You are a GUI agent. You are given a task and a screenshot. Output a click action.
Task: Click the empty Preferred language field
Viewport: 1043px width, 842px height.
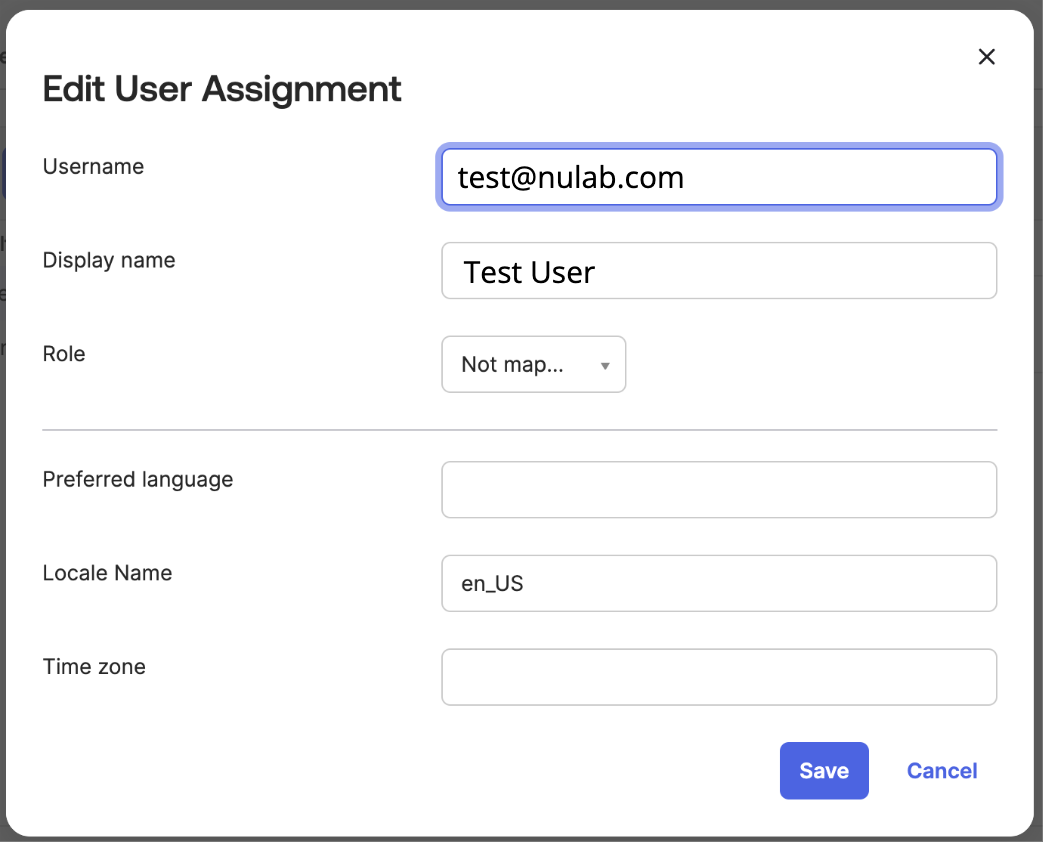tap(718, 490)
